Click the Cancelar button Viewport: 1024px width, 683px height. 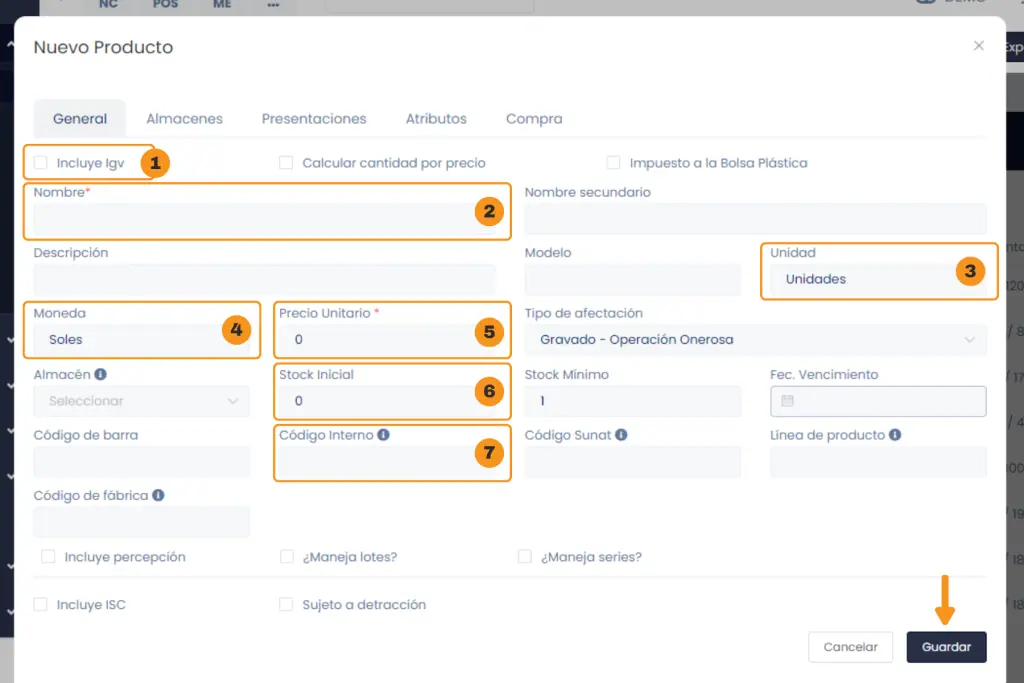850,647
